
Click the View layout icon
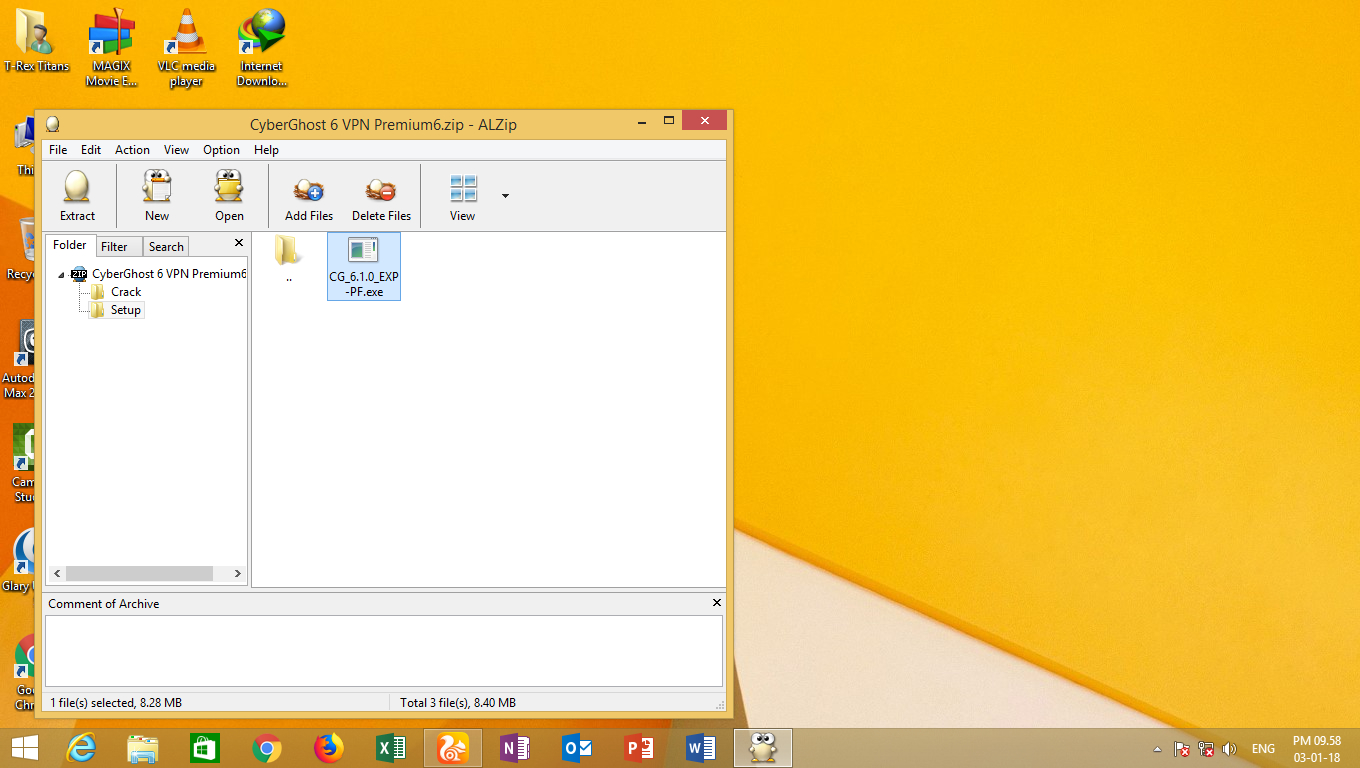(x=463, y=188)
